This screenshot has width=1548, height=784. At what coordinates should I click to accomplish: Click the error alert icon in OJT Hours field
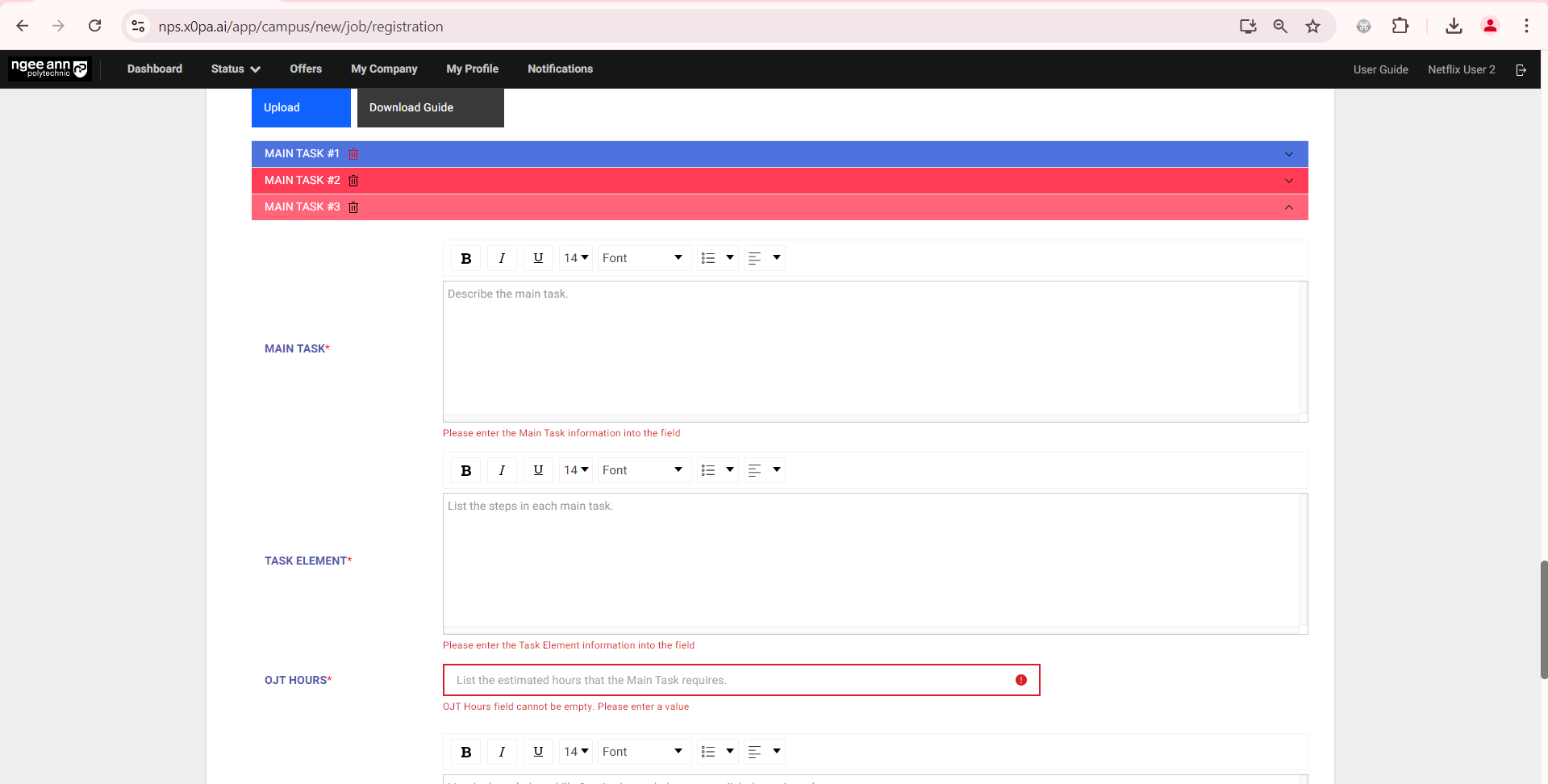(x=1021, y=680)
